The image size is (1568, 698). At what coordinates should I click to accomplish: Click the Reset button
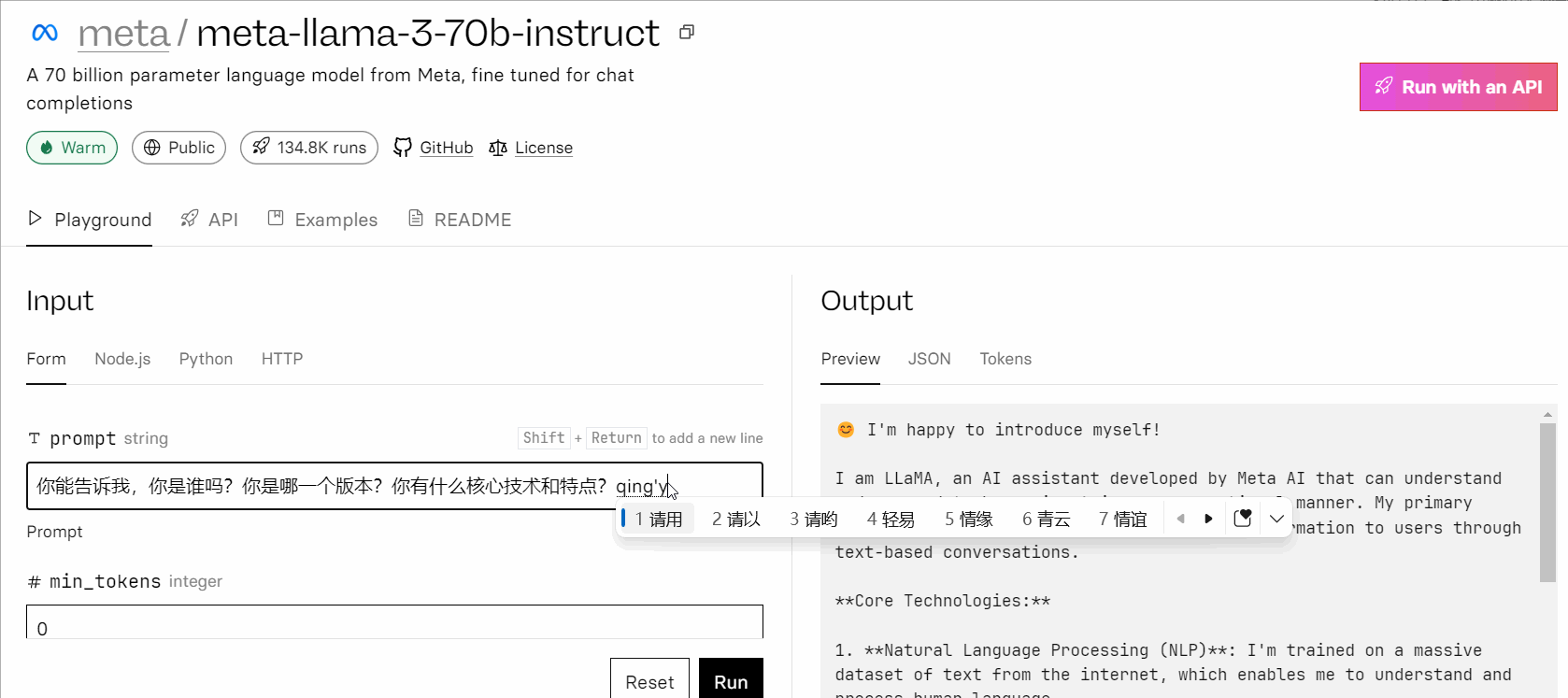coord(649,680)
